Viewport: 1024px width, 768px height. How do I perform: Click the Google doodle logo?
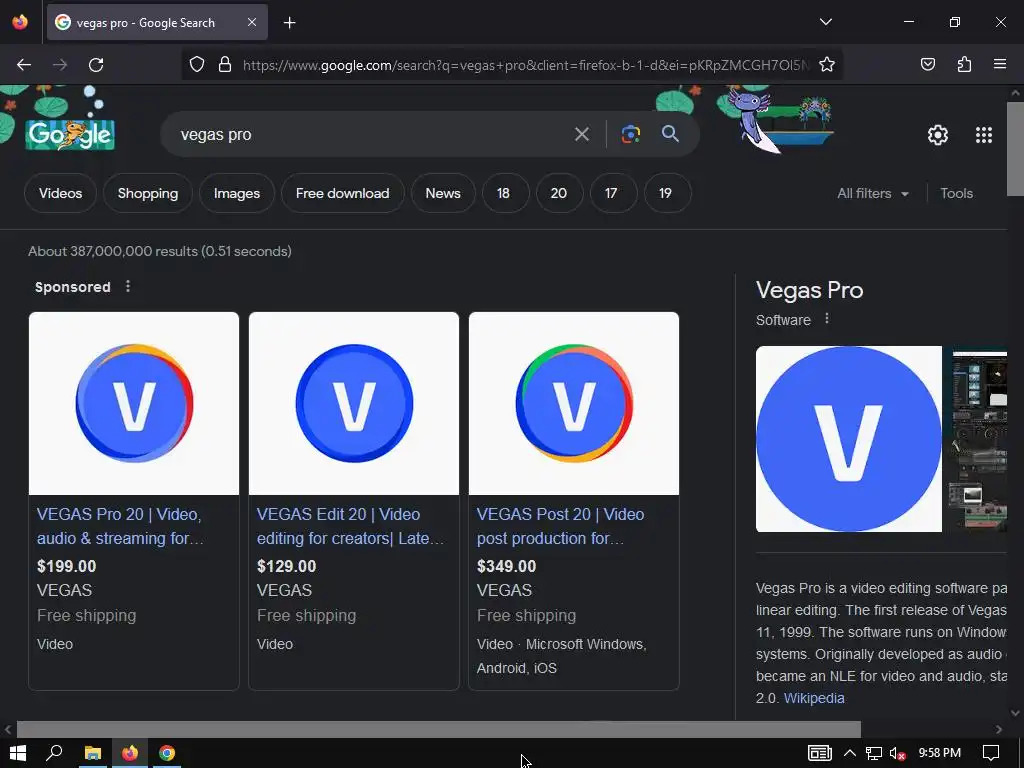click(71, 134)
